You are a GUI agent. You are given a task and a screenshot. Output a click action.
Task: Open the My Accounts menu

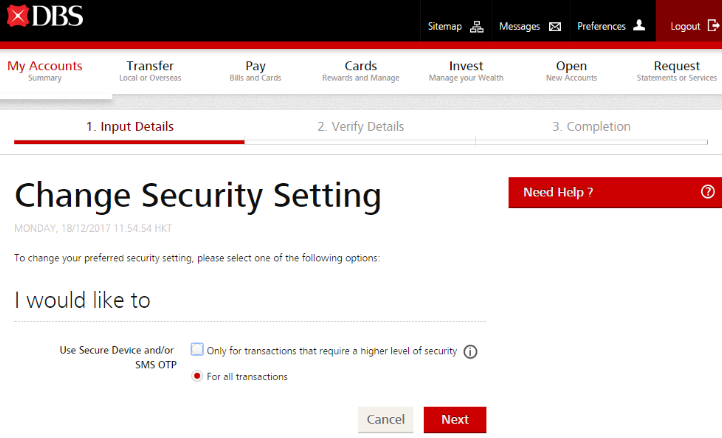point(45,71)
